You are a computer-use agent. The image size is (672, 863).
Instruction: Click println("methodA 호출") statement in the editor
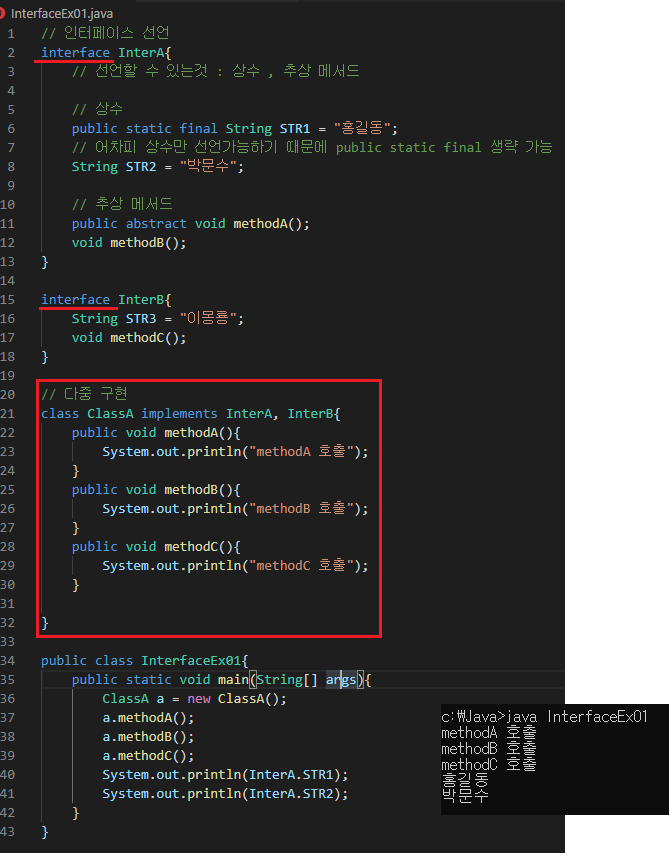[x=235, y=451]
